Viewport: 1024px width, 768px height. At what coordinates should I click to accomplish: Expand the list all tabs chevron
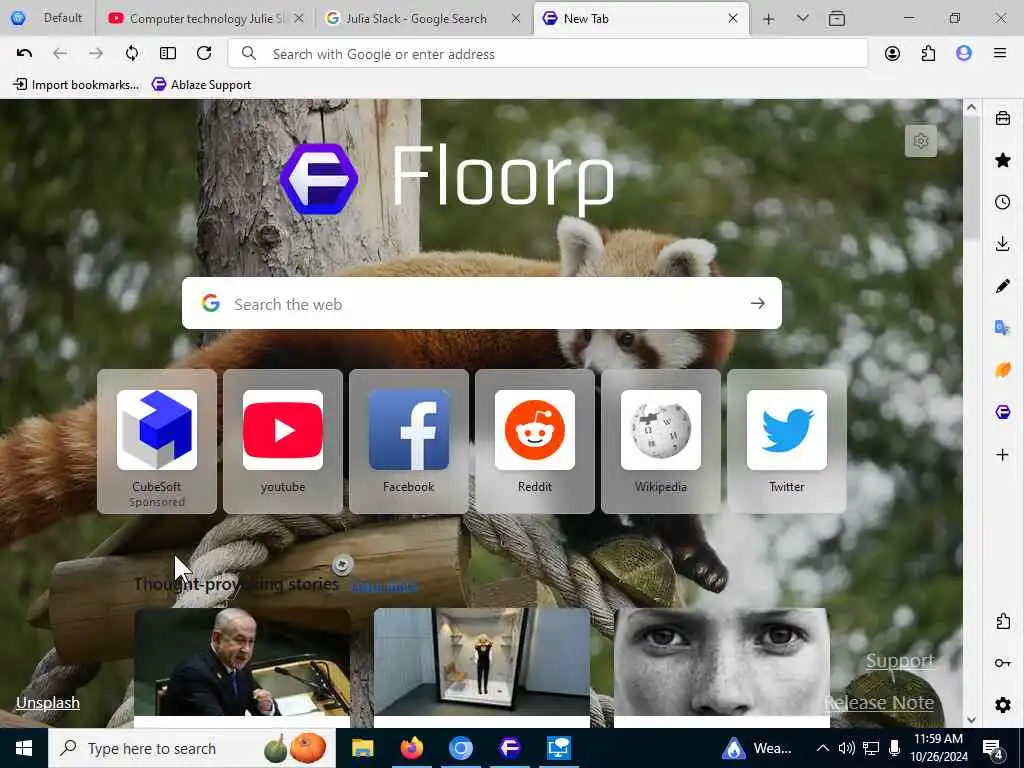[x=803, y=18]
